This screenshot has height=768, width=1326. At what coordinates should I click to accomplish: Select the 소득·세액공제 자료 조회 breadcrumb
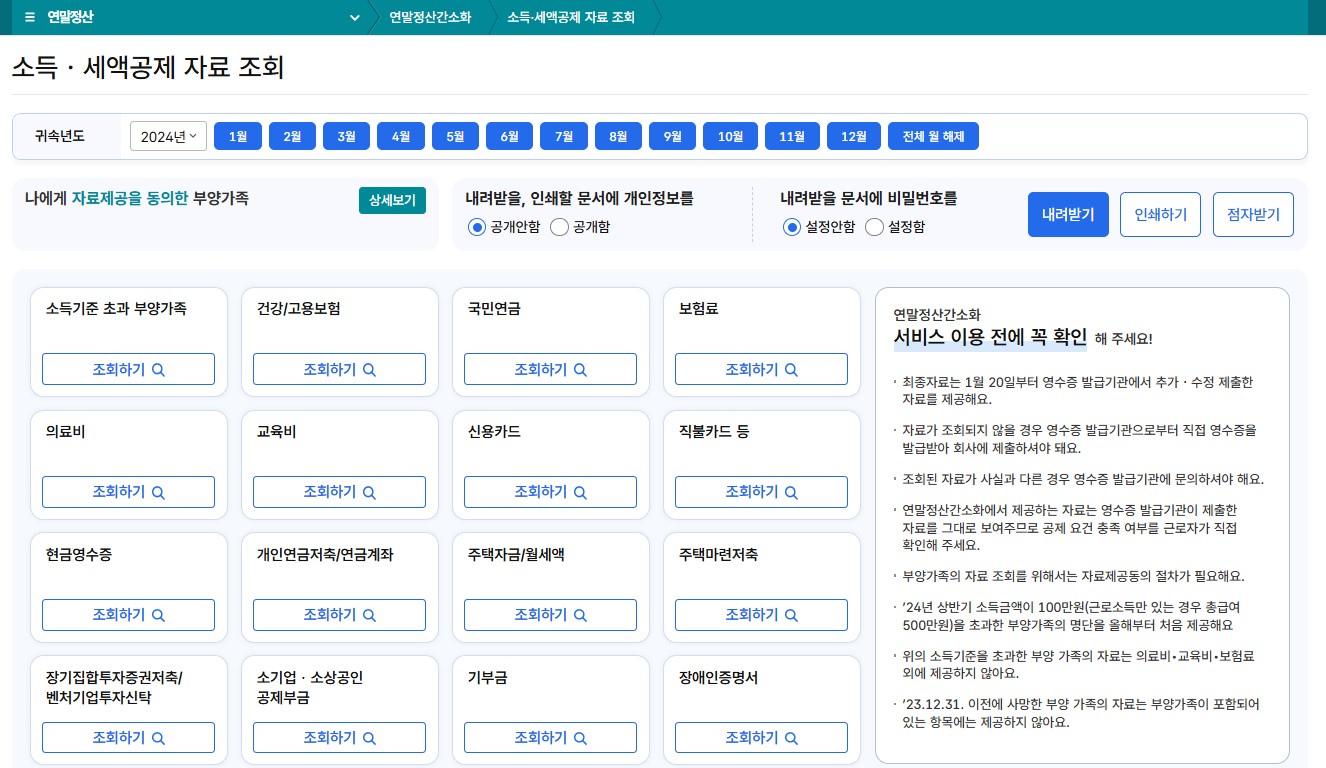coord(569,17)
